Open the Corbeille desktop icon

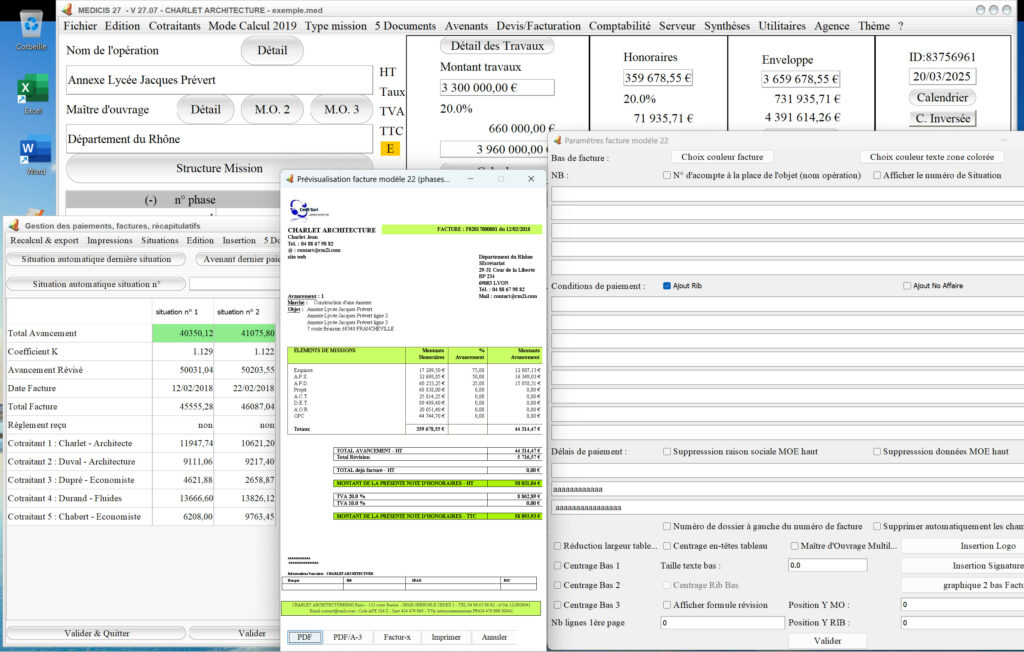point(31,31)
